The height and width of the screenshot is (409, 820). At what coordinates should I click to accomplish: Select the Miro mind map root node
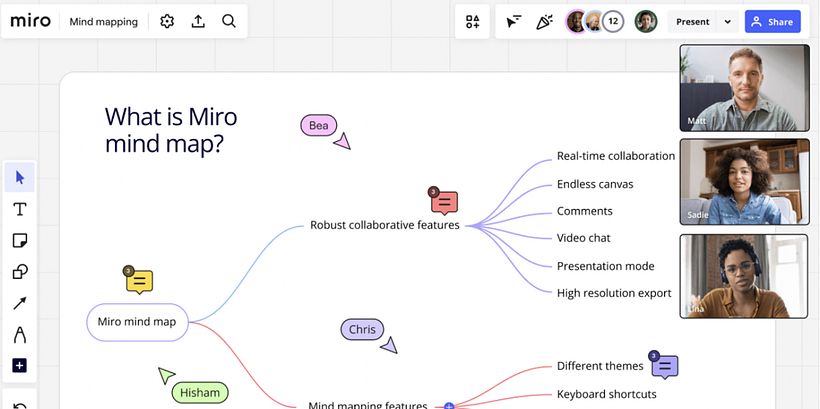(x=137, y=322)
